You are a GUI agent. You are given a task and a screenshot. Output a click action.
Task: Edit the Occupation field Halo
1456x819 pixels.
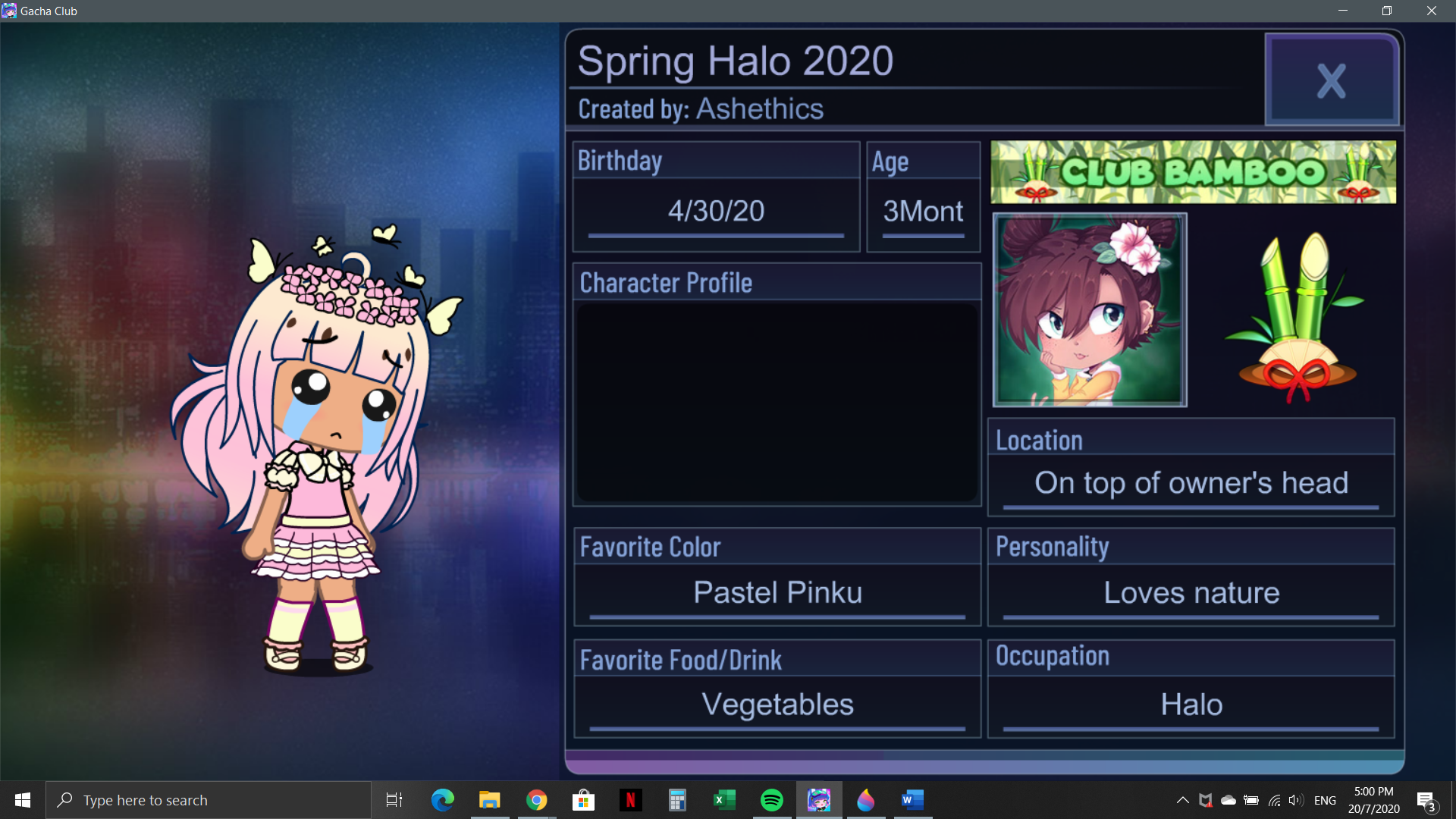click(1191, 705)
